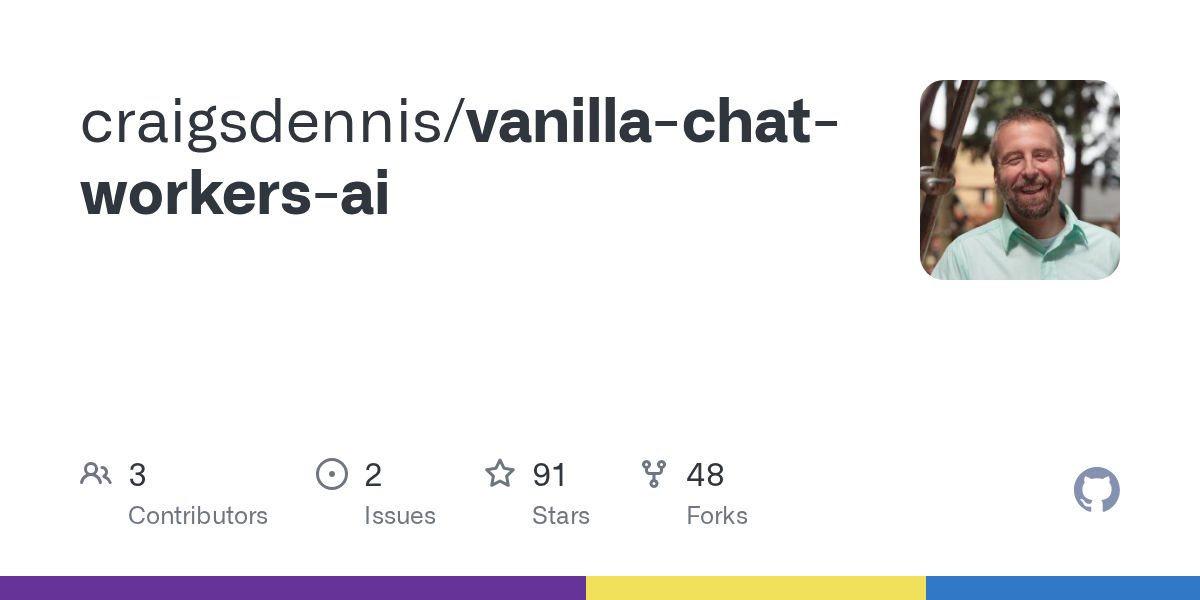Click the contributor count number 3
This screenshot has width=1200, height=600.
[138, 475]
